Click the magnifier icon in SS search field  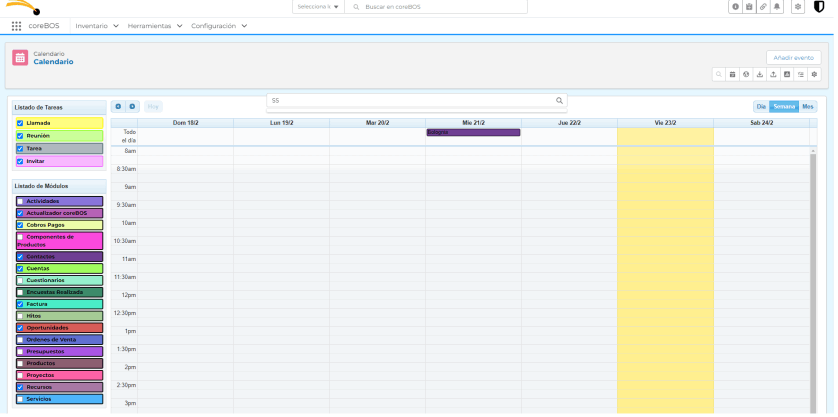[559, 101]
